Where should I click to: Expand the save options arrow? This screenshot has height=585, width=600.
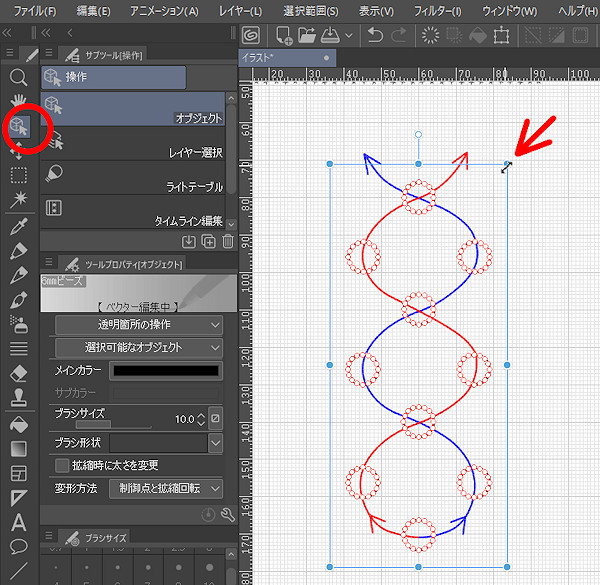click(x=349, y=36)
